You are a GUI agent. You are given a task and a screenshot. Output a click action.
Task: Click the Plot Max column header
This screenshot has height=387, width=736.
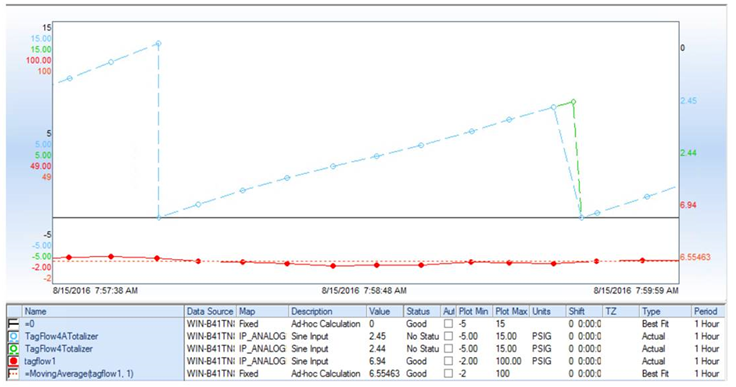[x=511, y=311]
